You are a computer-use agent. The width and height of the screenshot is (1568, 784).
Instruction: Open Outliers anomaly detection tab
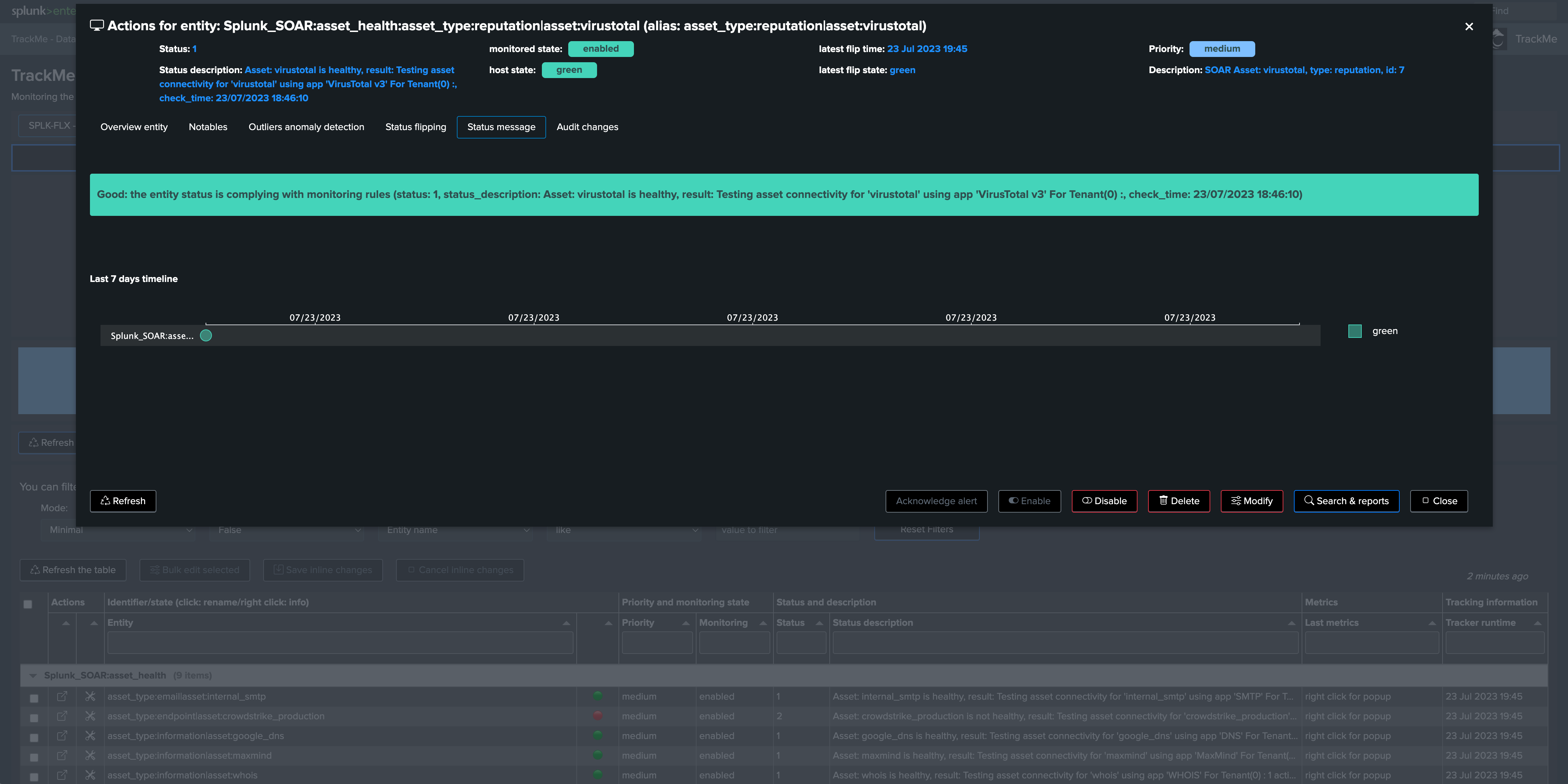click(x=306, y=127)
